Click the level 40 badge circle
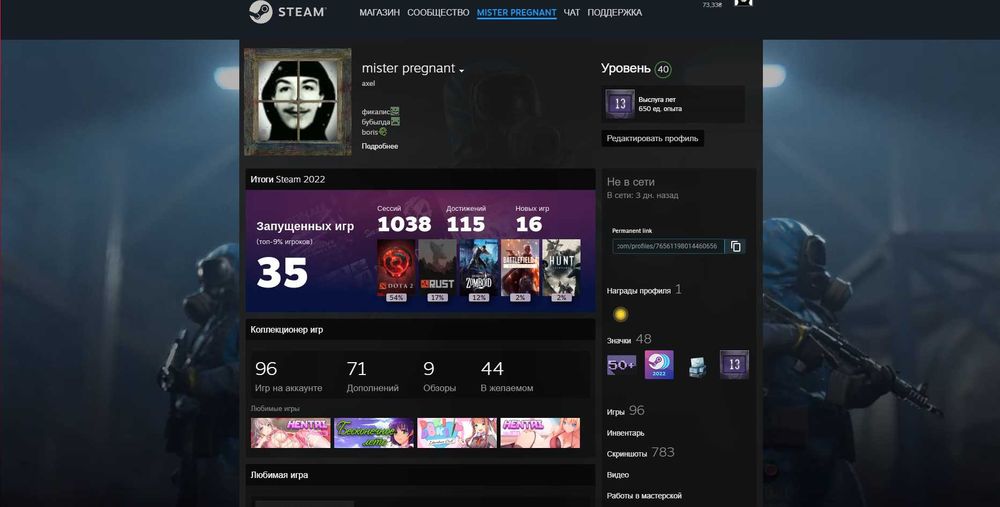The height and width of the screenshot is (507, 1000). click(x=663, y=70)
